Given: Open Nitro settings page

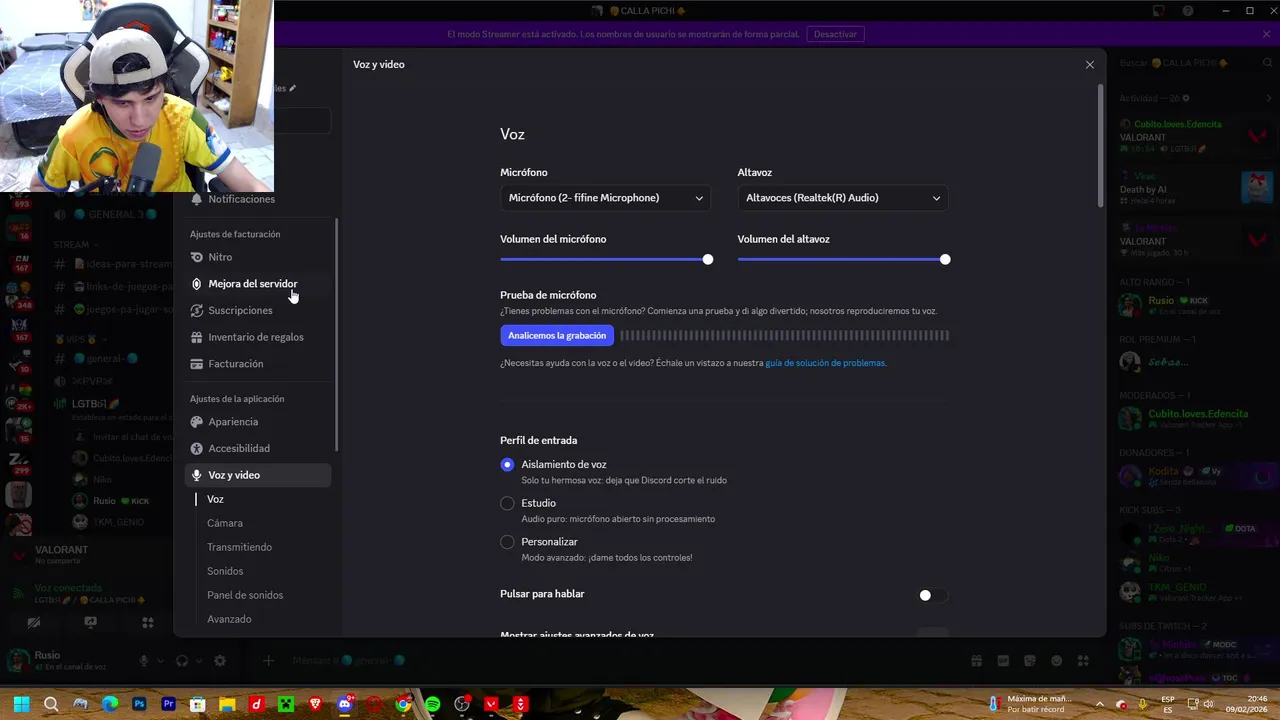Looking at the screenshot, I should tap(258, 257).
